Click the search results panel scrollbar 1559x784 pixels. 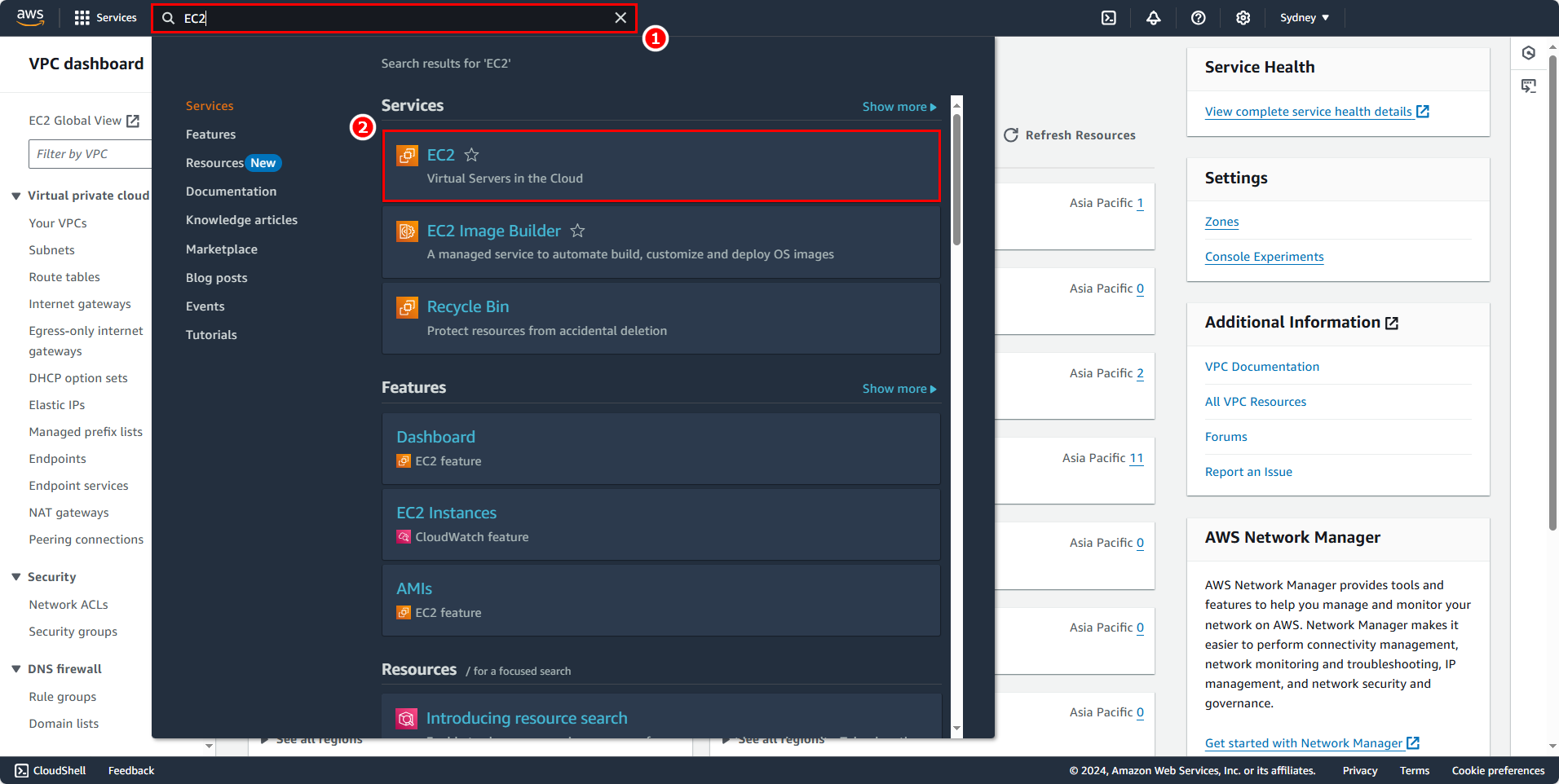[x=956, y=179]
